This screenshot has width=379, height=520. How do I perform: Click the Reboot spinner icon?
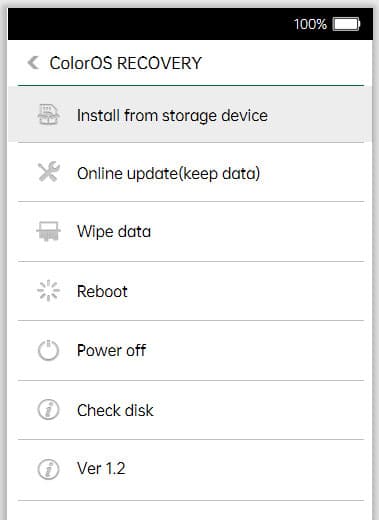pos(48,291)
